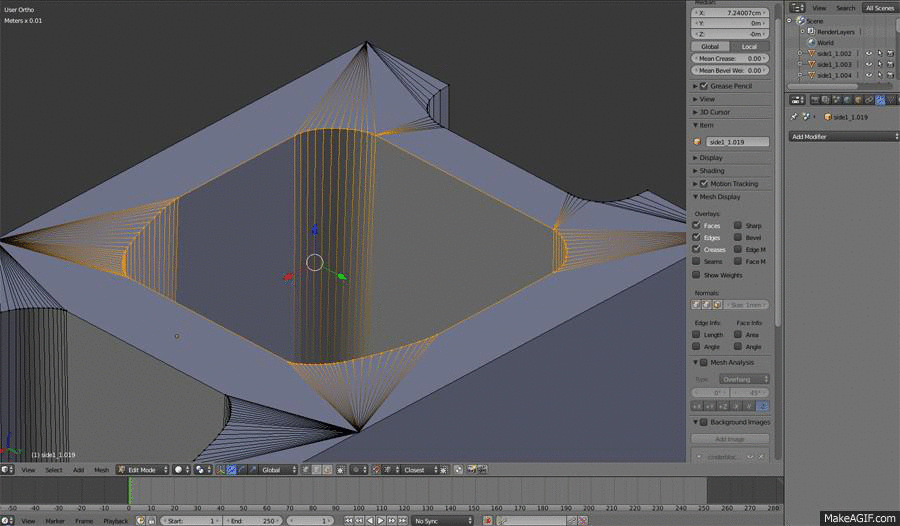Toggle automatic keyframe record button
This screenshot has width=900, height=526.
[x=488, y=520]
